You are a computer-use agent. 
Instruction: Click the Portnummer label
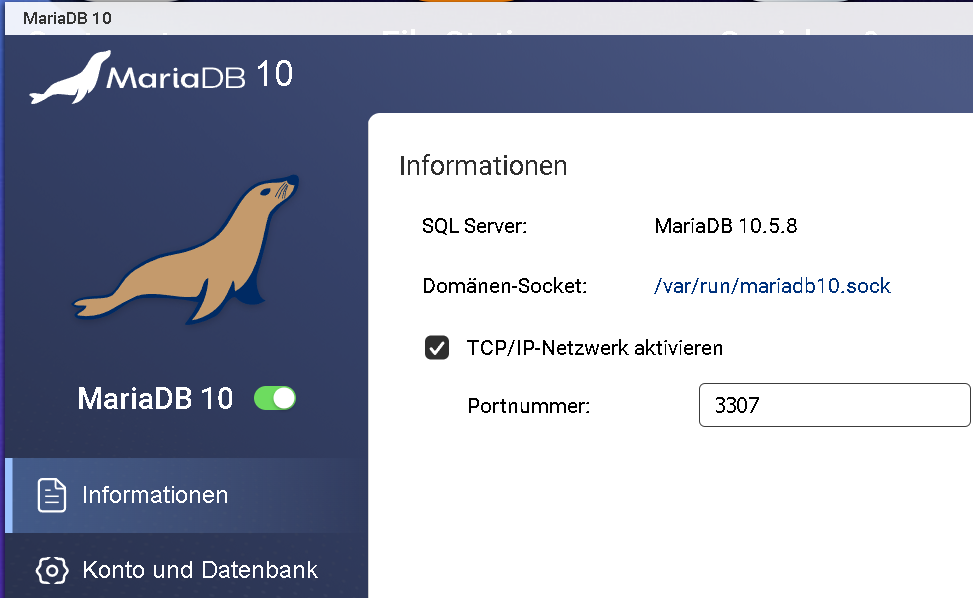[529, 406]
